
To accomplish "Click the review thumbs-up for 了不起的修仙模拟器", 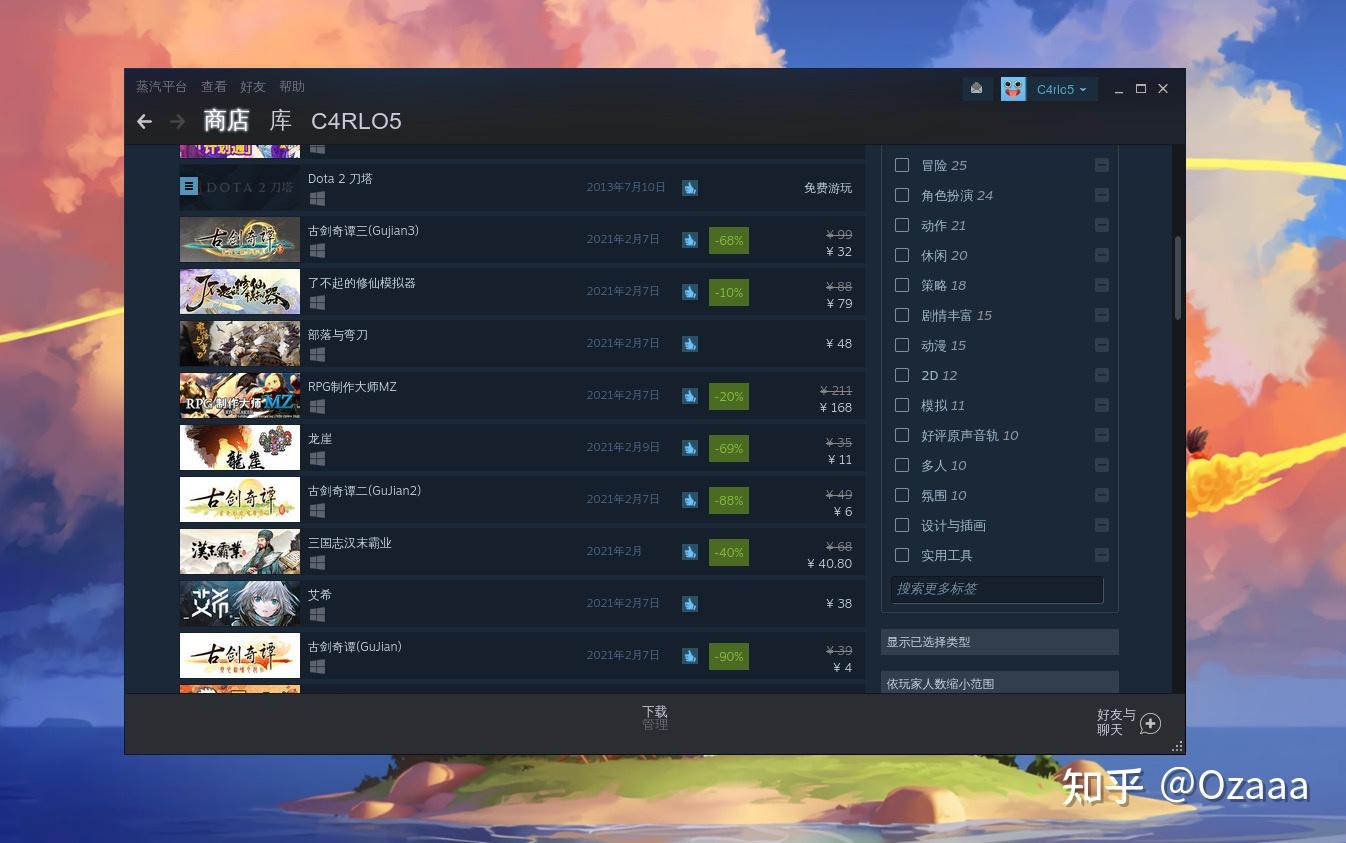I will (x=690, y=292).
